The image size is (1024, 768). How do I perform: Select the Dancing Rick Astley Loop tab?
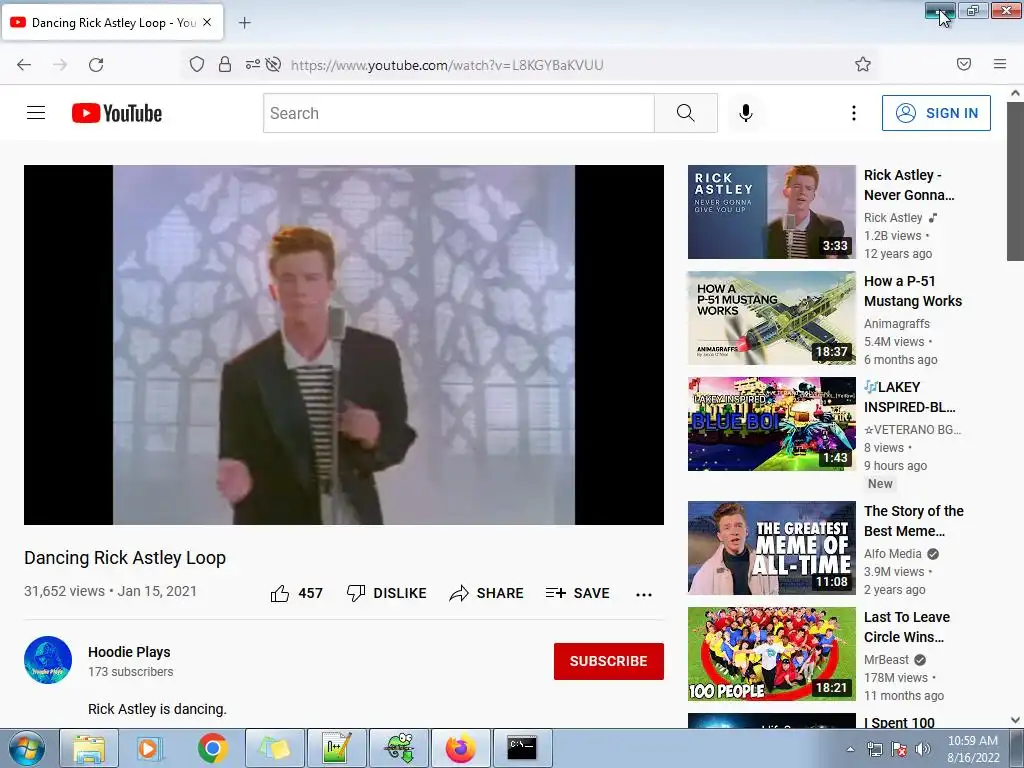click(x=112, y=23)
